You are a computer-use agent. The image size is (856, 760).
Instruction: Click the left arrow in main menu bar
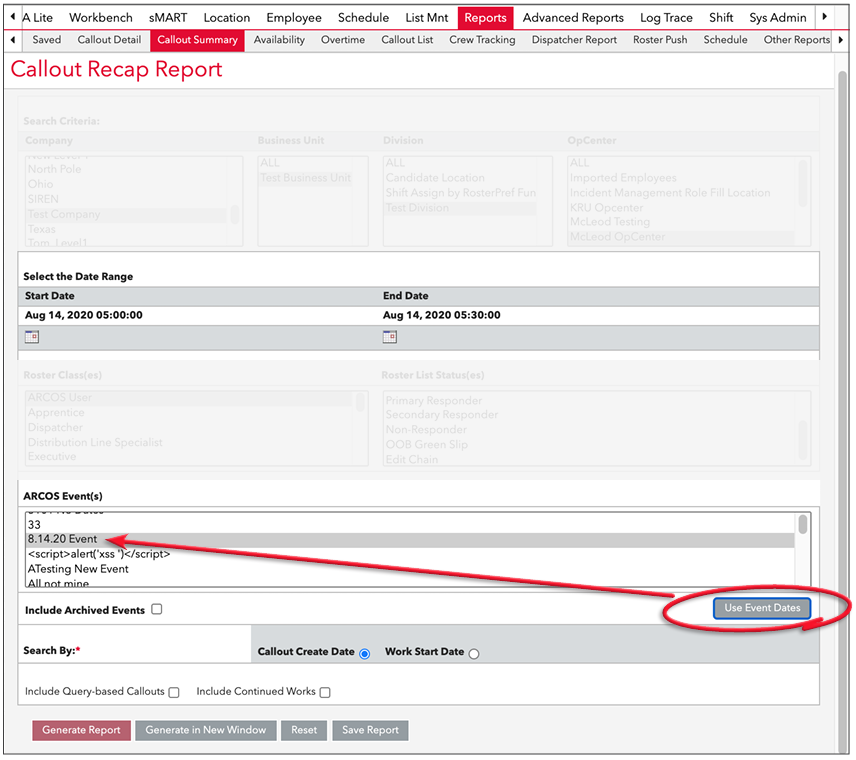[13, 17]
